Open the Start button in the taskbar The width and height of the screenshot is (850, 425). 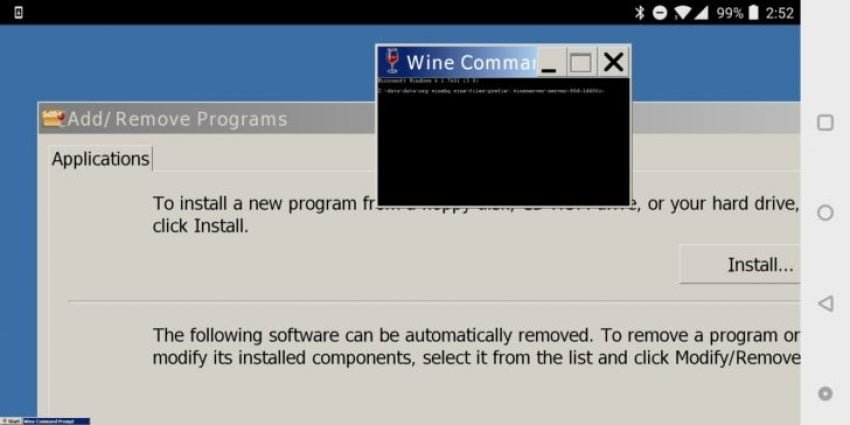tap(11, 421)
